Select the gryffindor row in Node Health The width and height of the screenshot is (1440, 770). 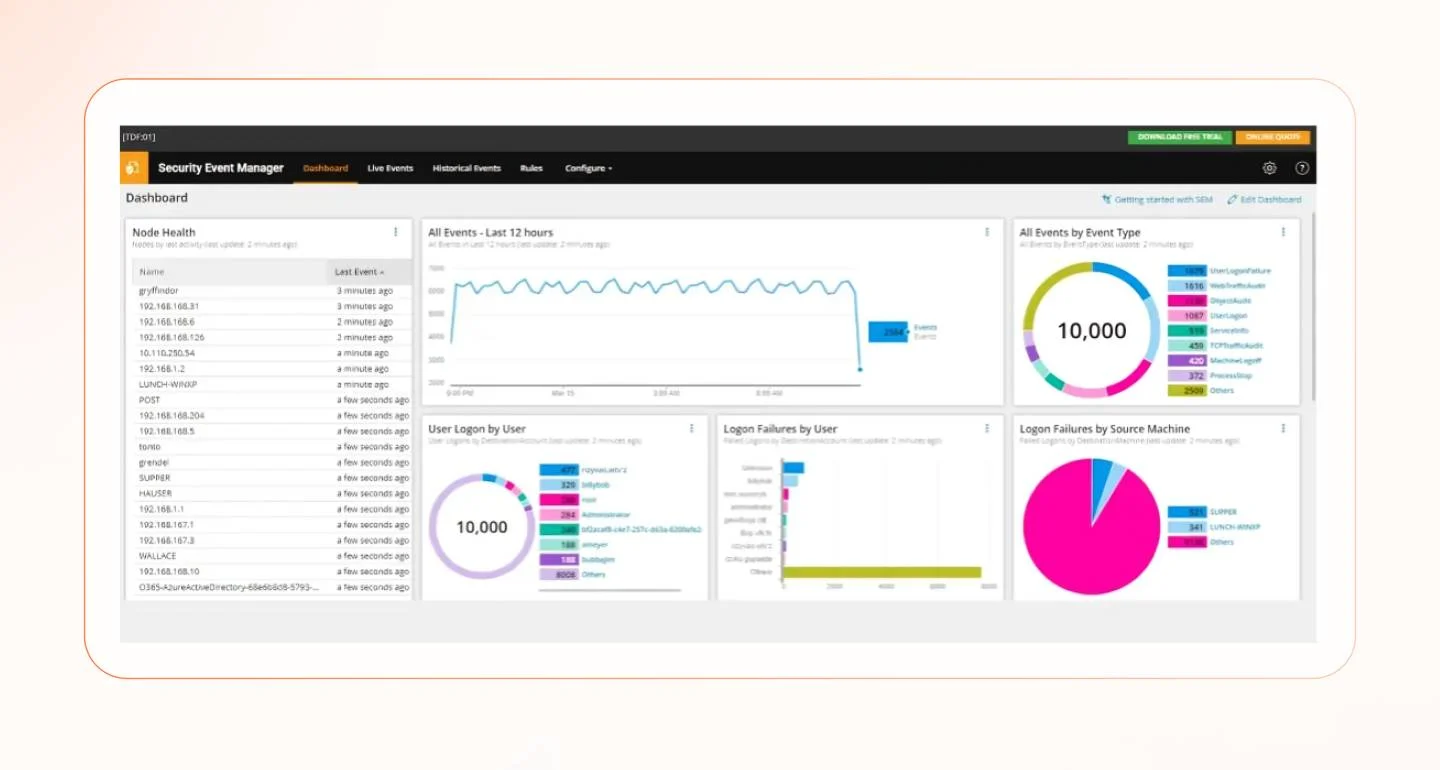coord(161,290)
